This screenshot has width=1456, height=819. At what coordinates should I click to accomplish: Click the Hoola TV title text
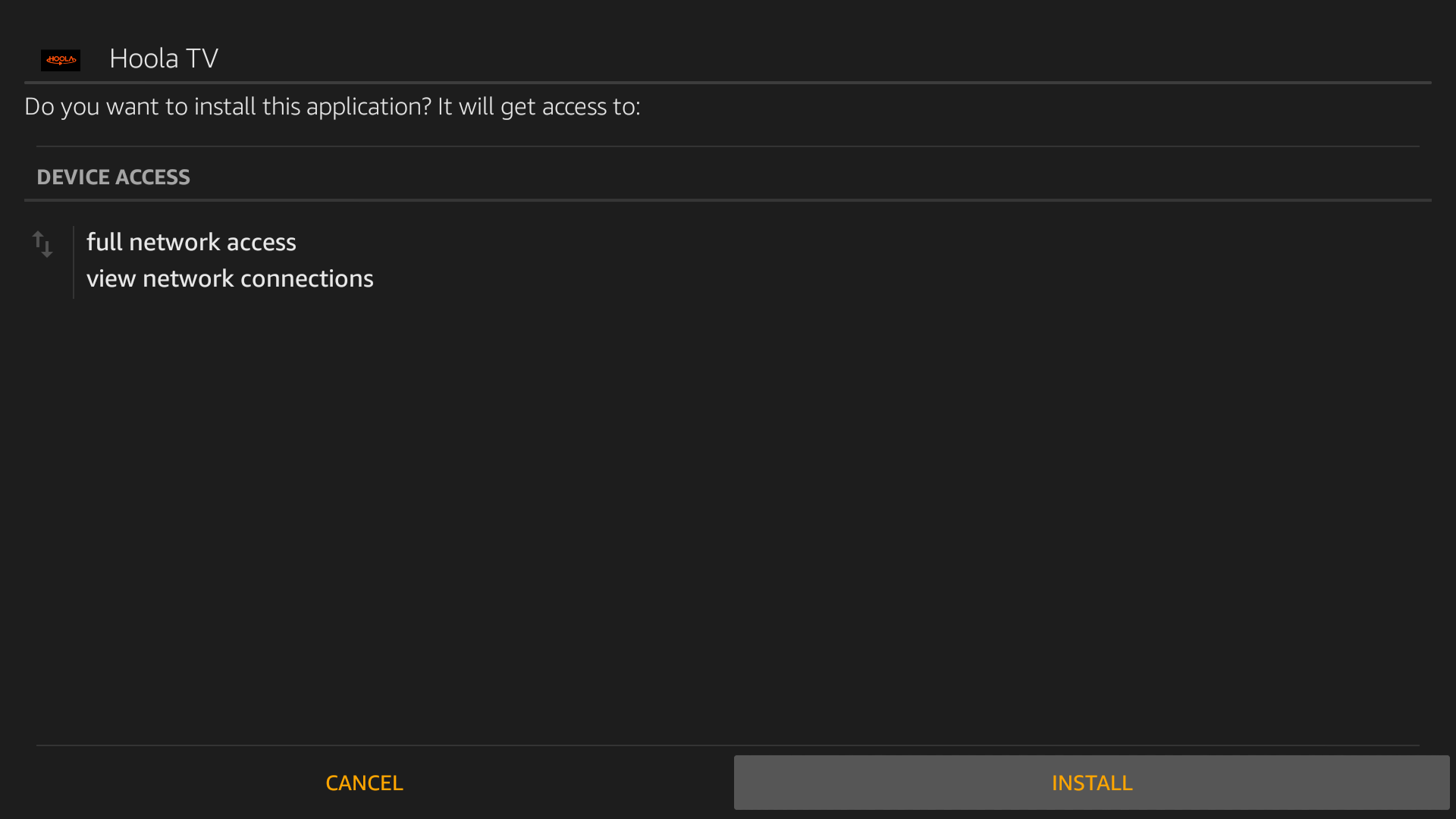(164, 58)
